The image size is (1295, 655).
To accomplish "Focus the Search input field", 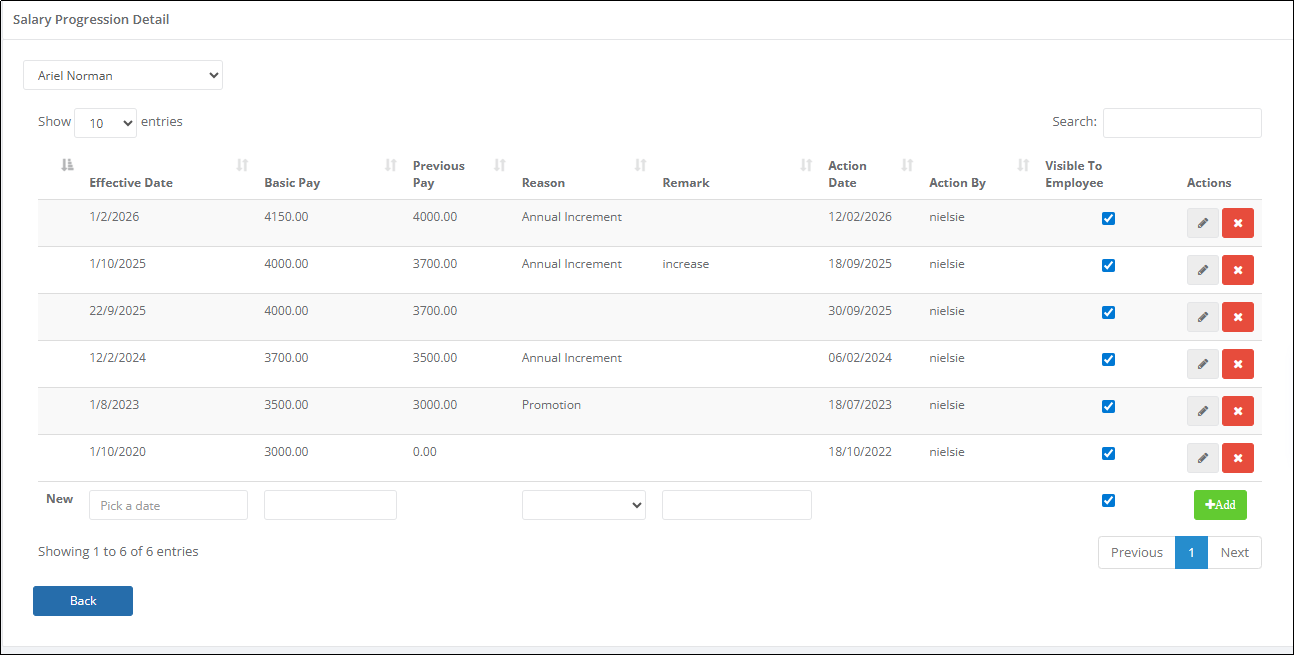I will (x=1182, y=122).
